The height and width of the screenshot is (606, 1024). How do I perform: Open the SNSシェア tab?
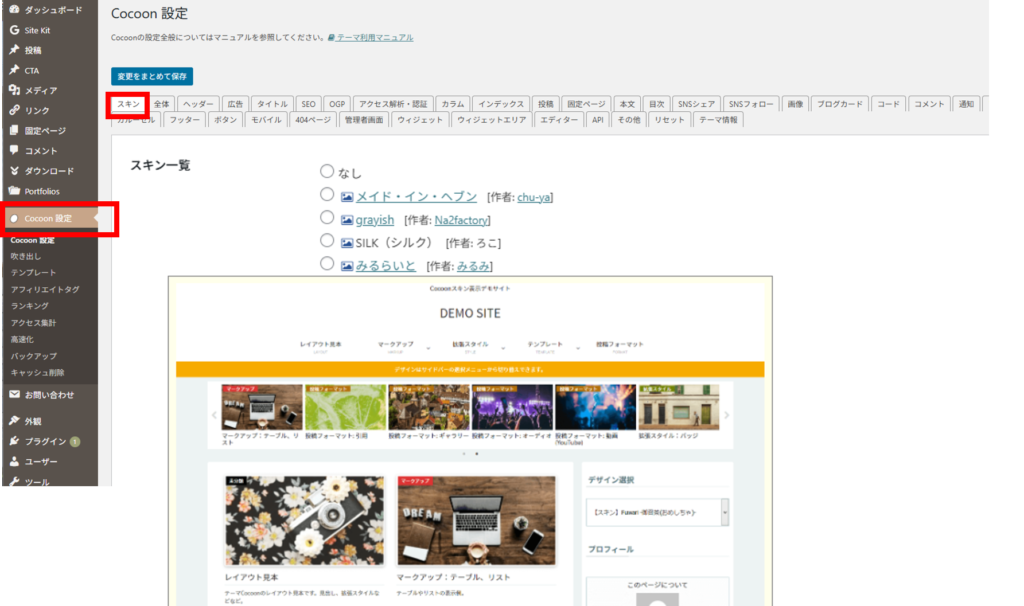click(x=696, y=104)
